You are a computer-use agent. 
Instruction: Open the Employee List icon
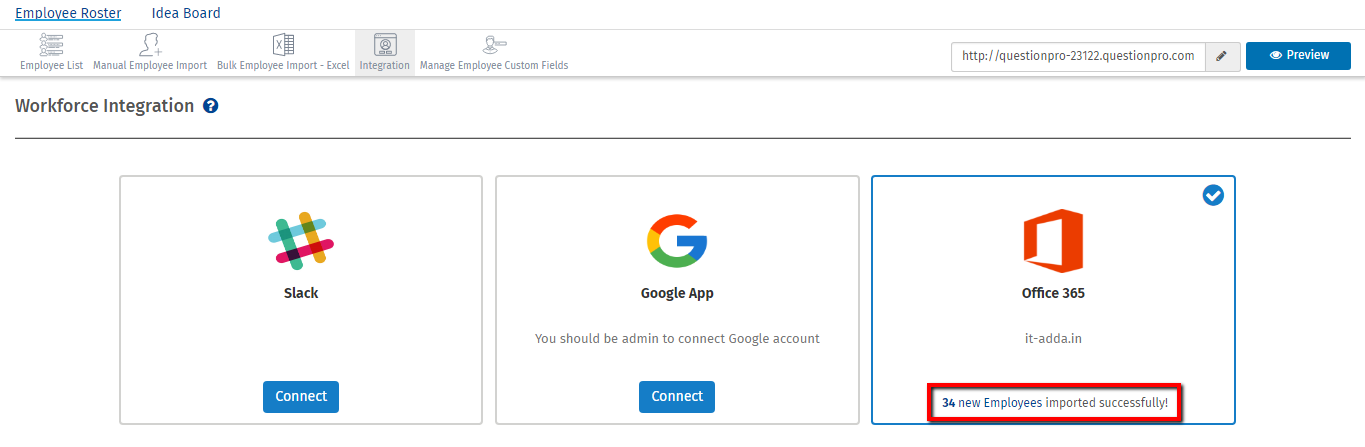[51, 45]
